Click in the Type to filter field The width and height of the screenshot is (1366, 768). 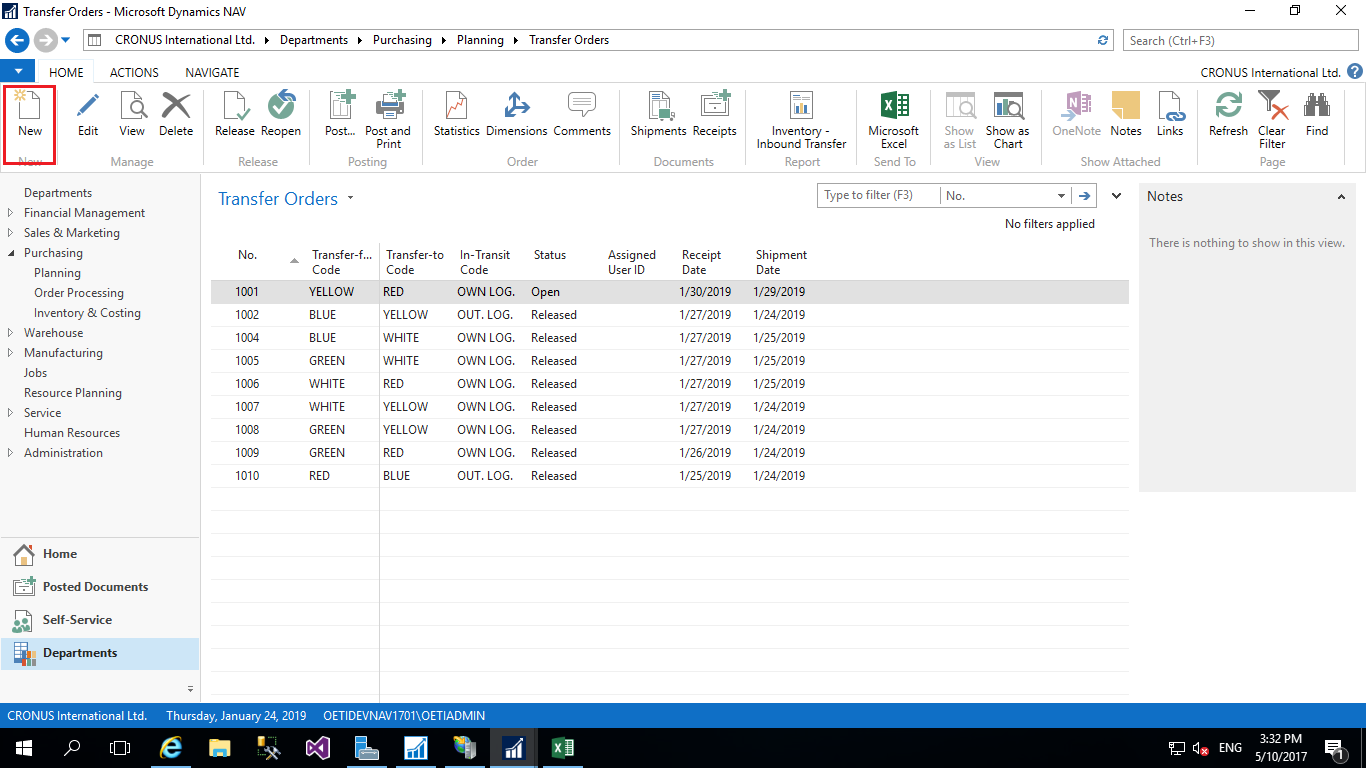(x=879, y=195)
